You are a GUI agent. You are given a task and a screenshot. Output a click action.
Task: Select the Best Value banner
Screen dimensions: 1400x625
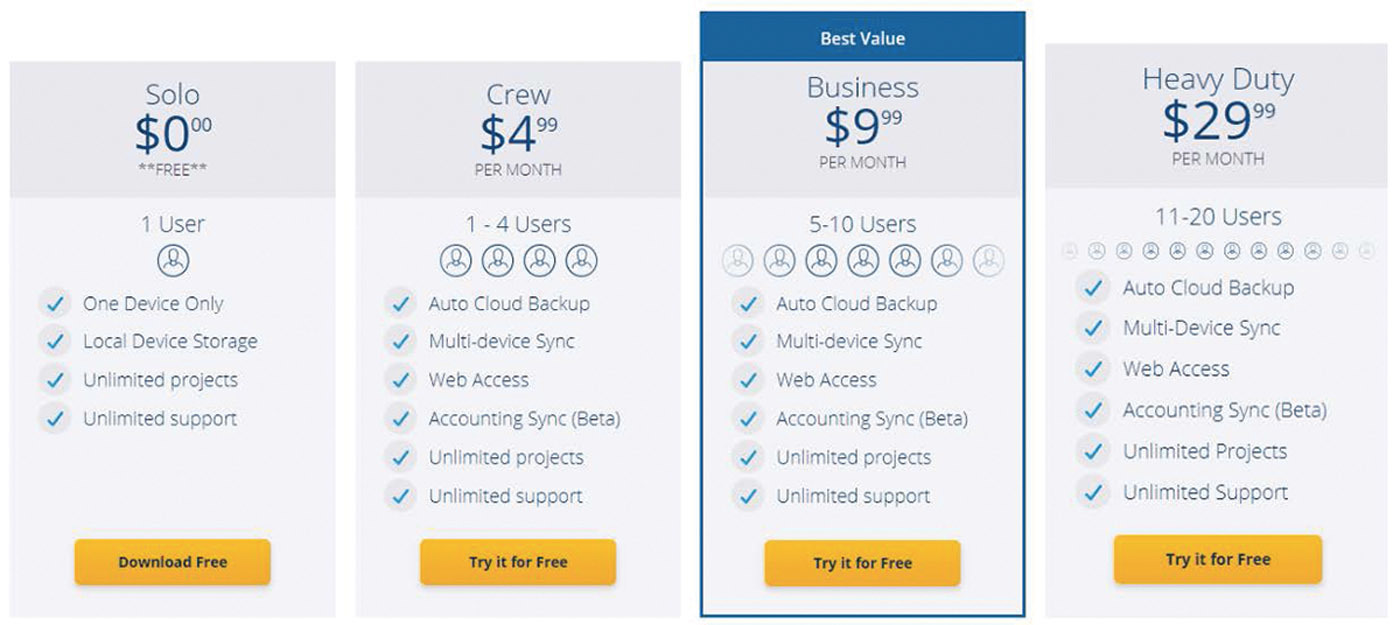tap(862, 38)
